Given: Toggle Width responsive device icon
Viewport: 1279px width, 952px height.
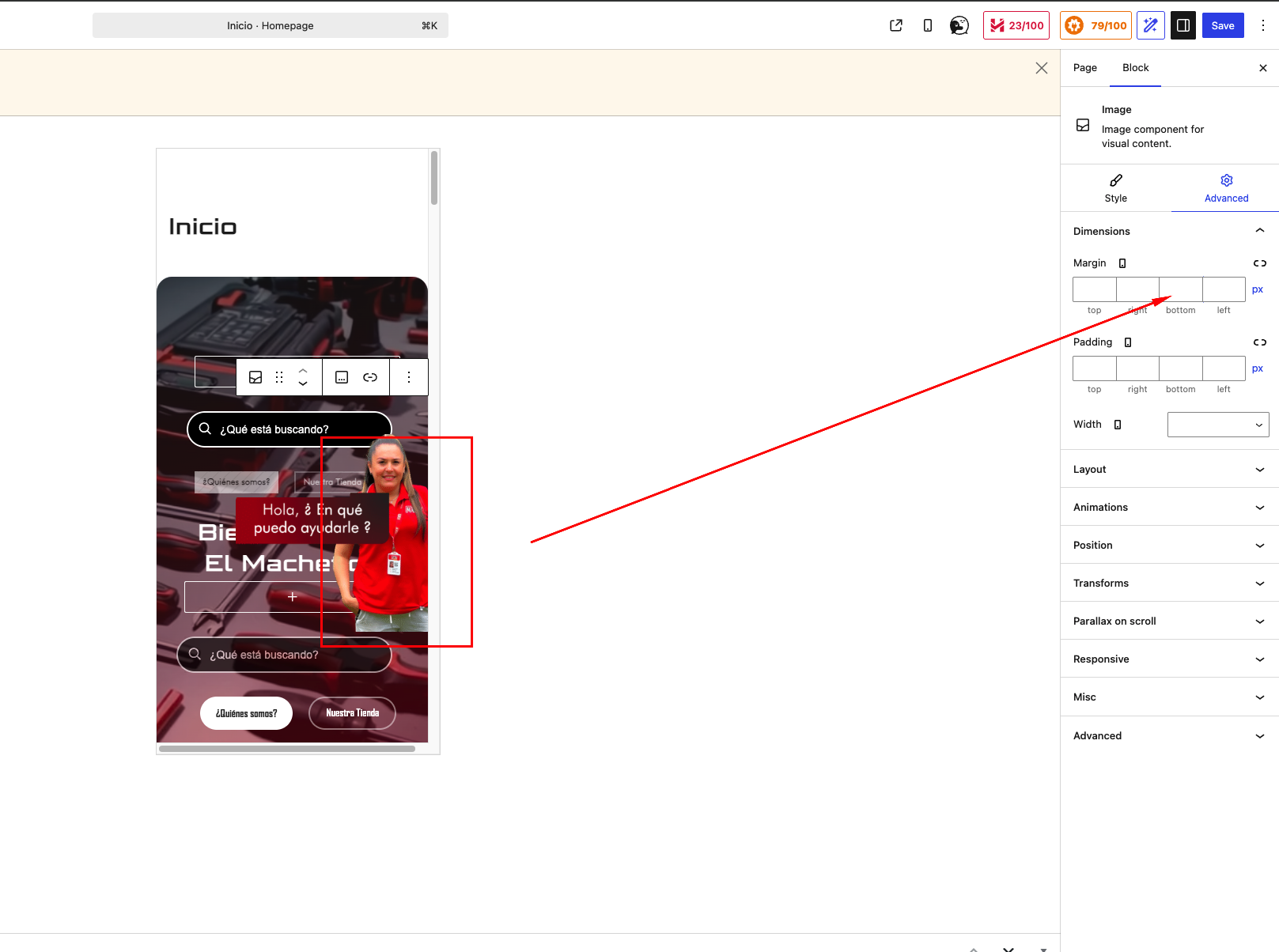Looking at the screenshot, I should tap(1118, 425).
